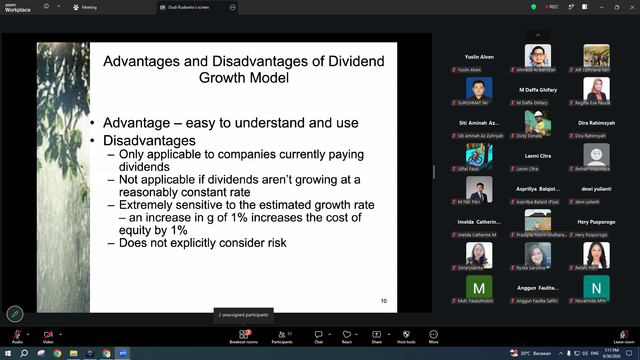The width and height of the screenshot is (640, 360).
Task: Open the Participants list
Action: click(x=282, y=337)
